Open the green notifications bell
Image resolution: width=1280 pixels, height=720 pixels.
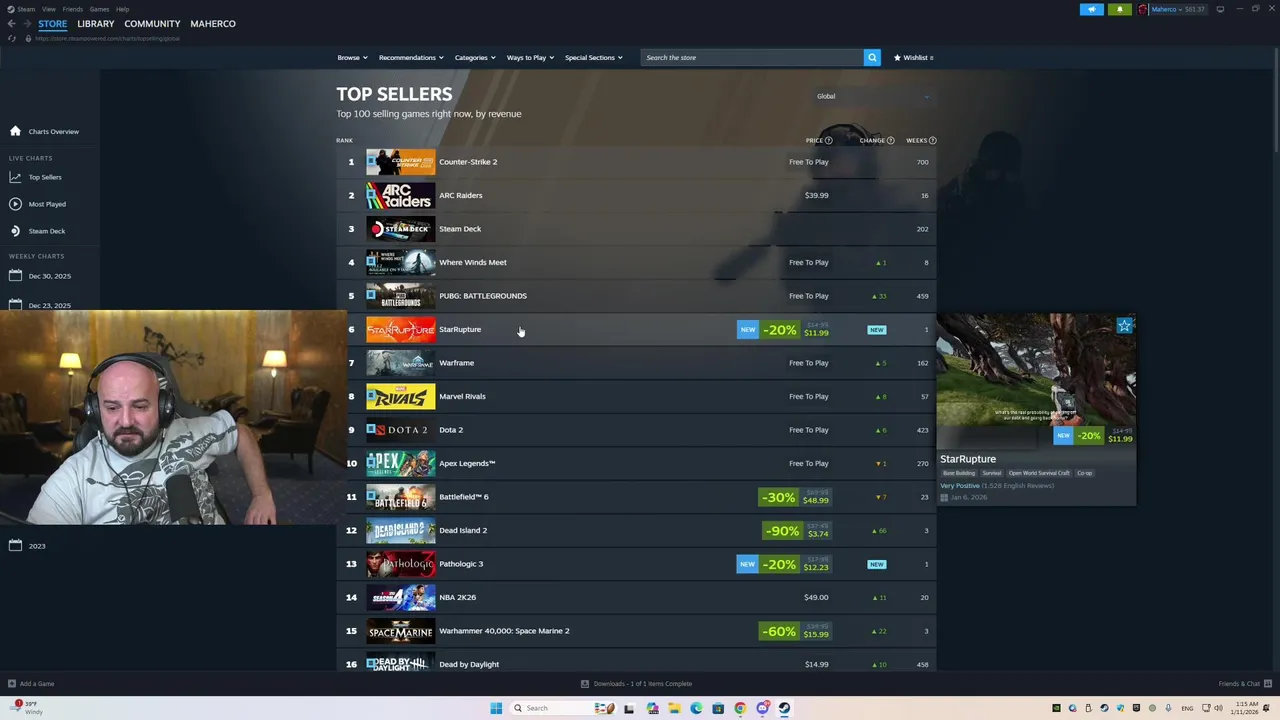pyautogui.click(x=1120, y=9)
